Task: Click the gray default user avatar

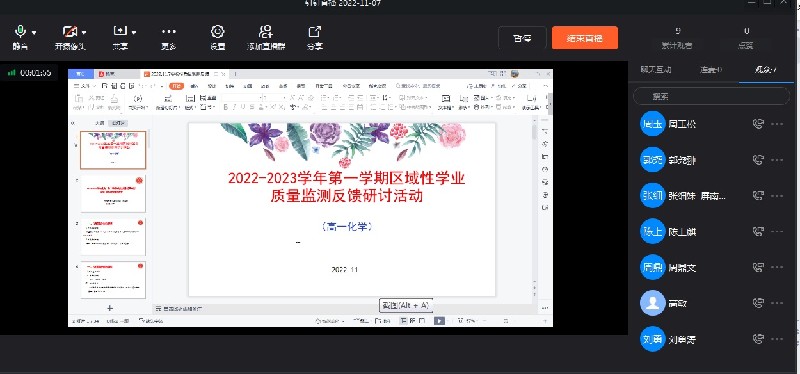Action: click(x=653, y=303)
